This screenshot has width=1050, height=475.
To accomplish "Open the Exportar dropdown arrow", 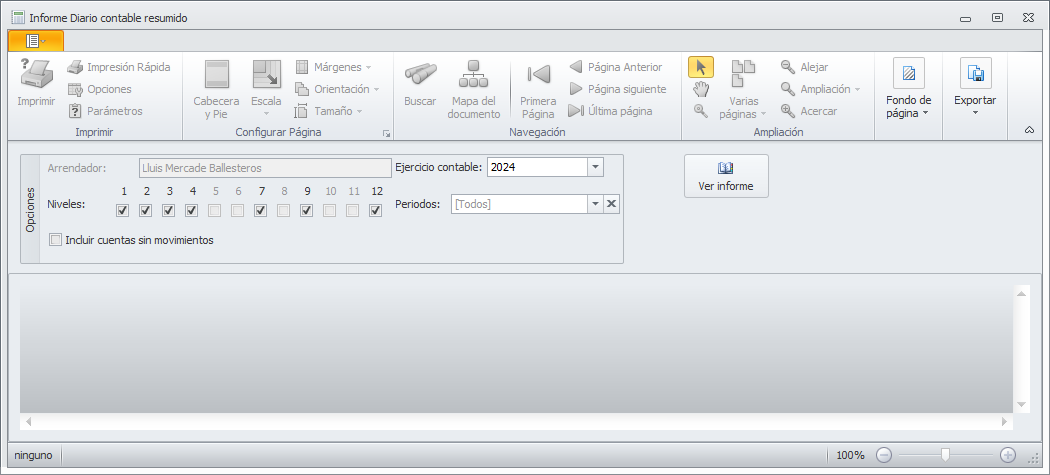I will 975,113.
